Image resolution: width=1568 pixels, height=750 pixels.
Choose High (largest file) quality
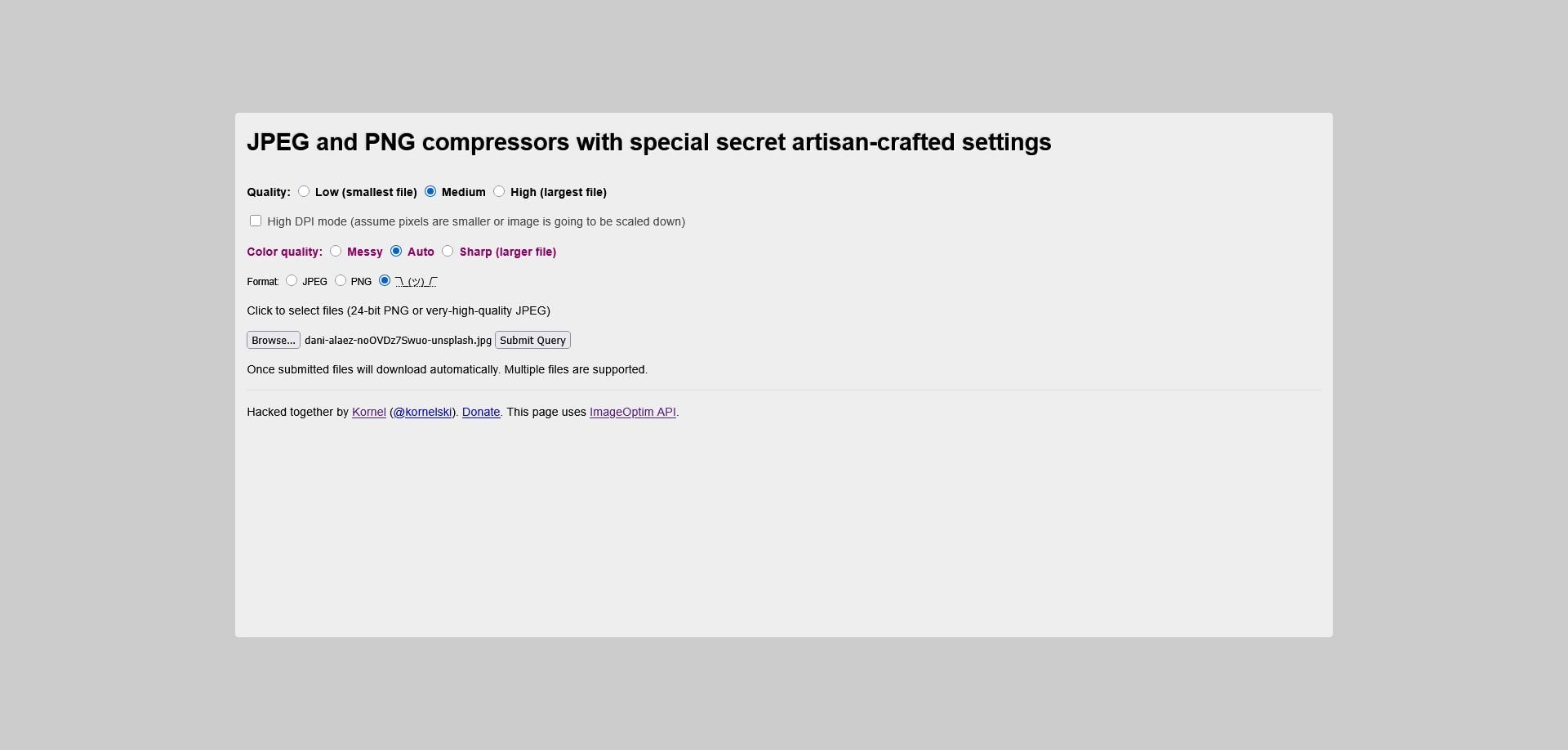point(499,192)
